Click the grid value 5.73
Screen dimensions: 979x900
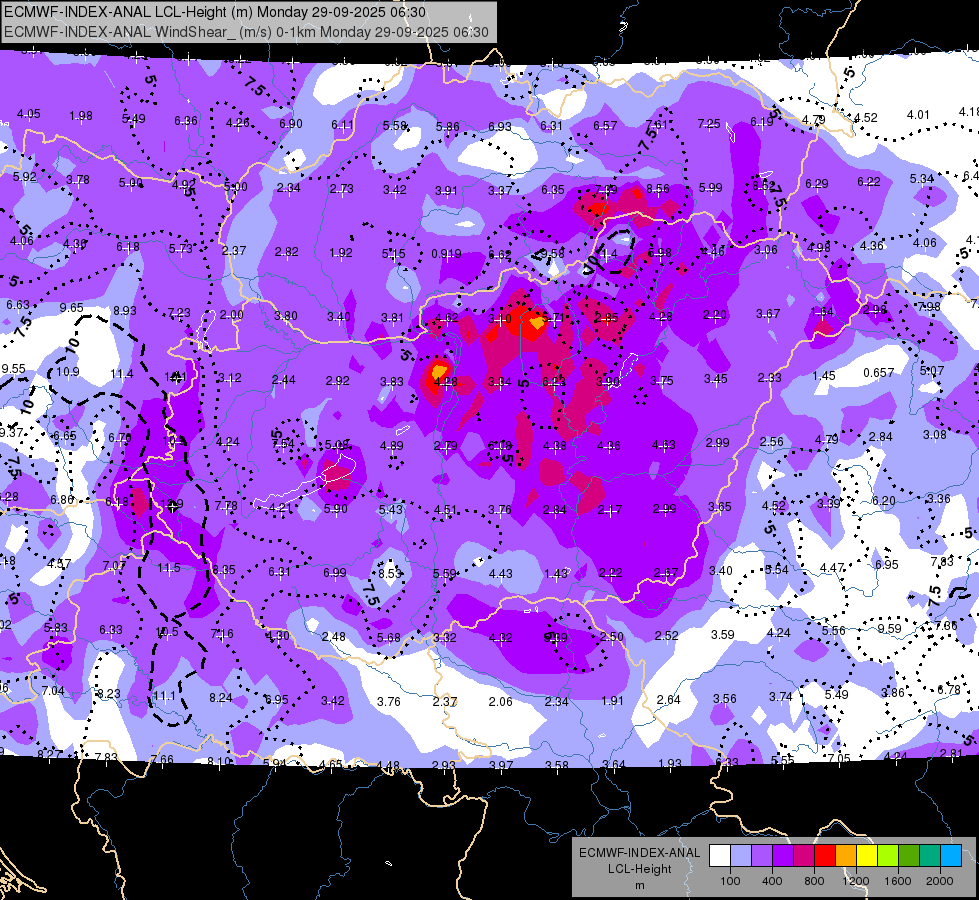coord(180,249)
